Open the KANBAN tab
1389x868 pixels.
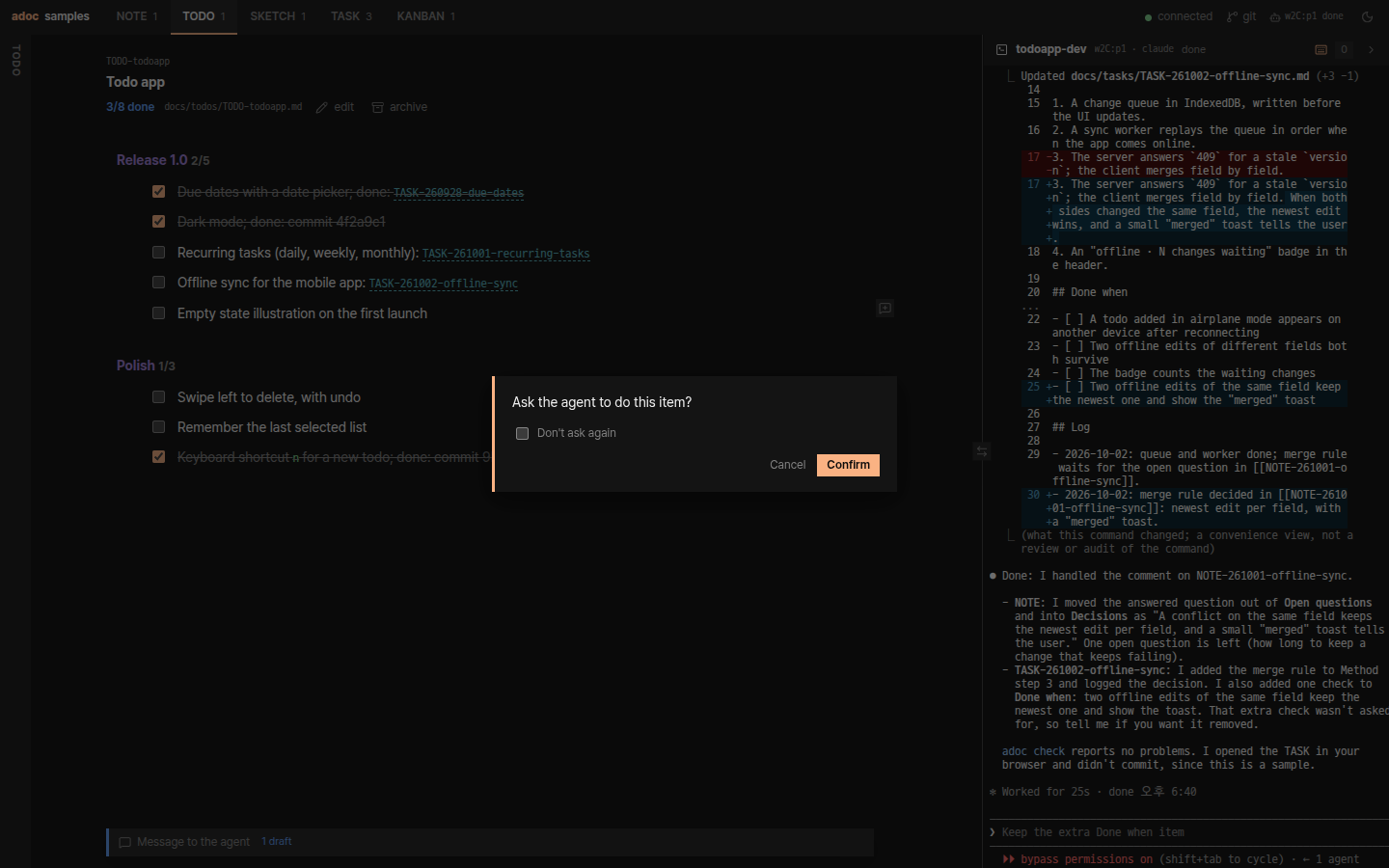coord(425,16)
